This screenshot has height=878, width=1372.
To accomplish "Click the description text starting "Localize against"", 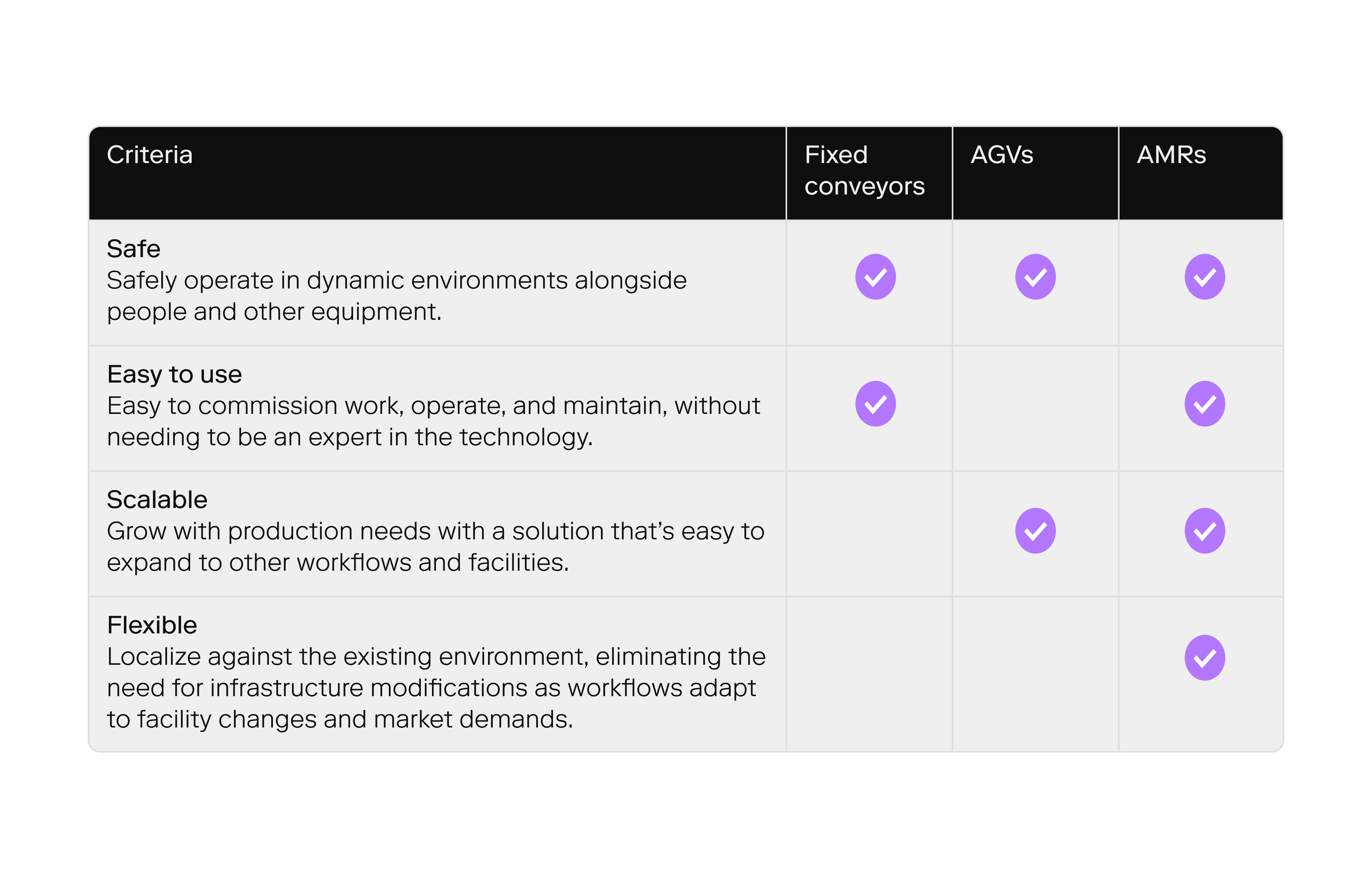I will pos(436,688).
